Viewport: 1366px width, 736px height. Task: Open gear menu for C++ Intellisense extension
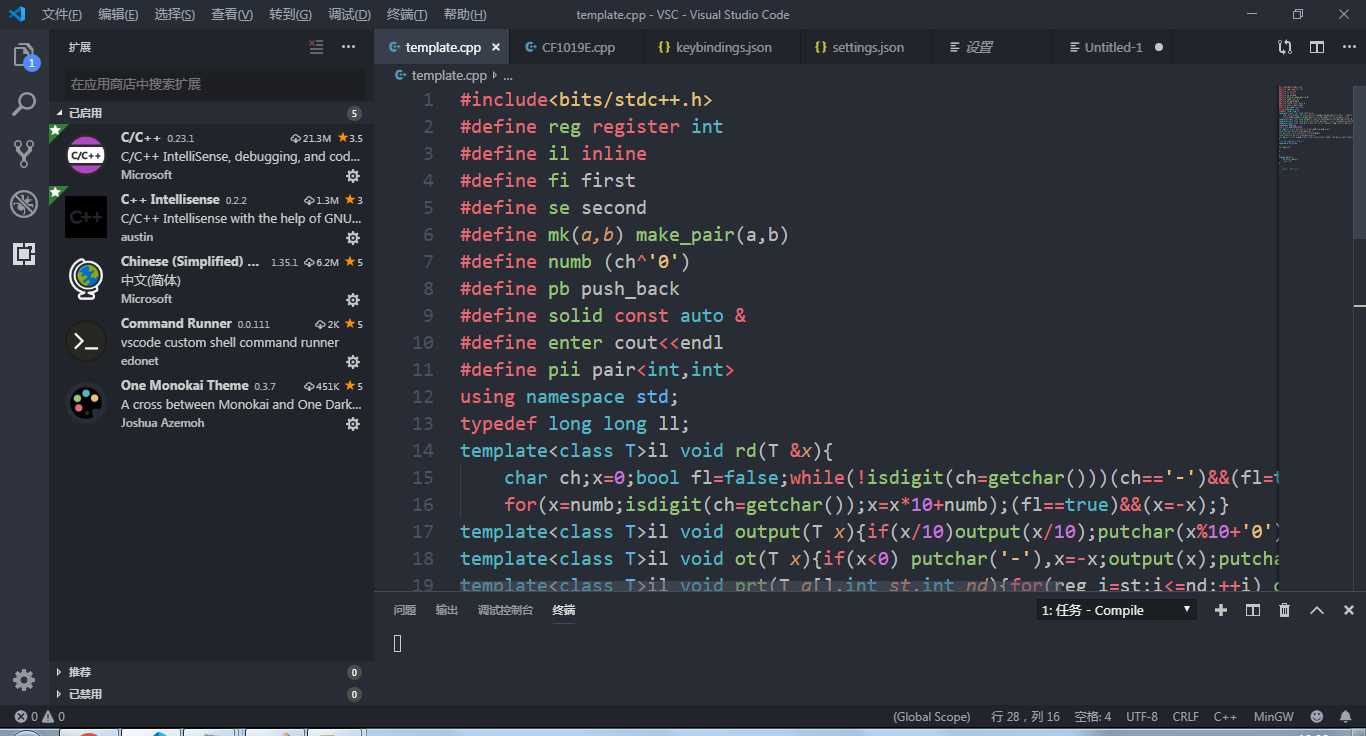click(x=352, y=238)
